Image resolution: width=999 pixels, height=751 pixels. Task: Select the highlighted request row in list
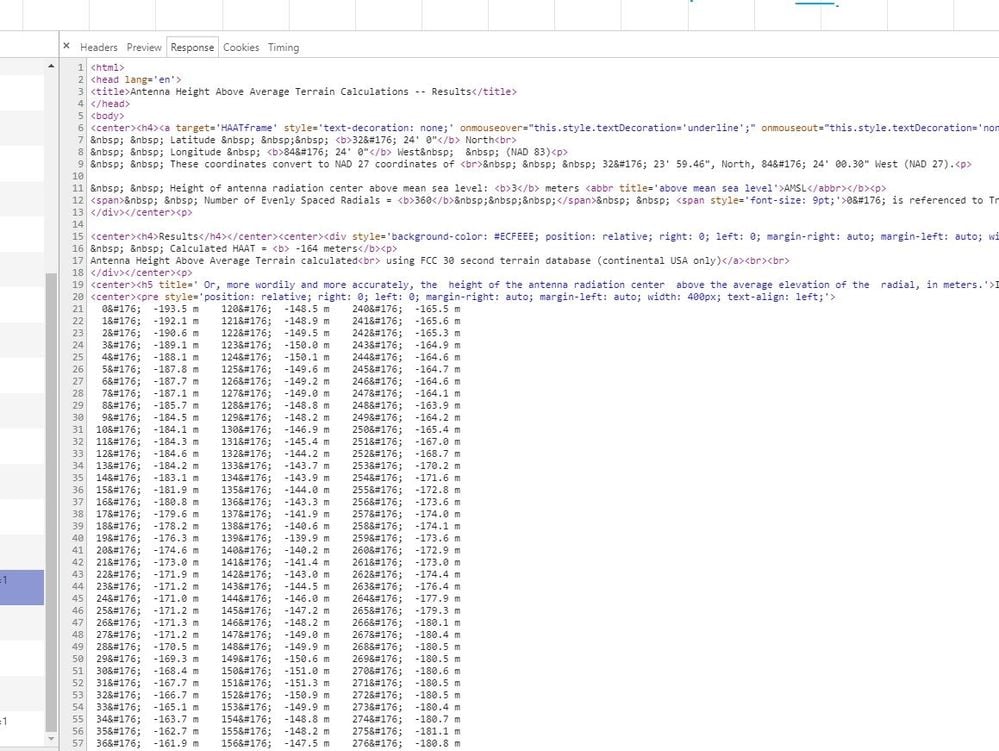[22, 587]
